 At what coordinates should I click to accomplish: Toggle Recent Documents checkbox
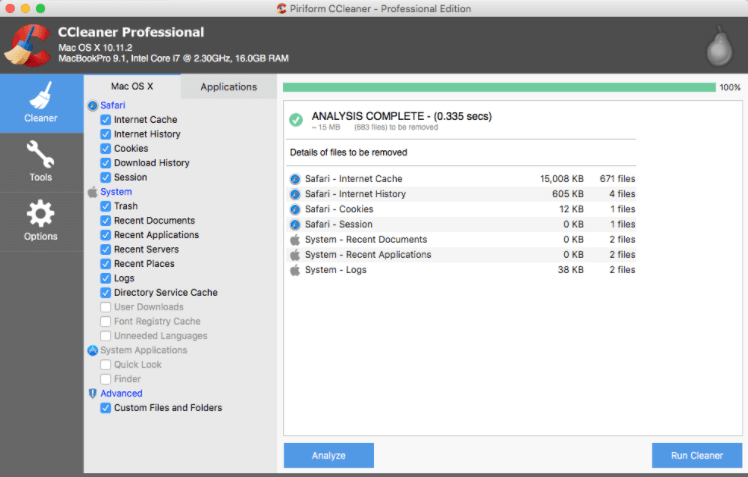pyautogui.click(x=105, y=221)
